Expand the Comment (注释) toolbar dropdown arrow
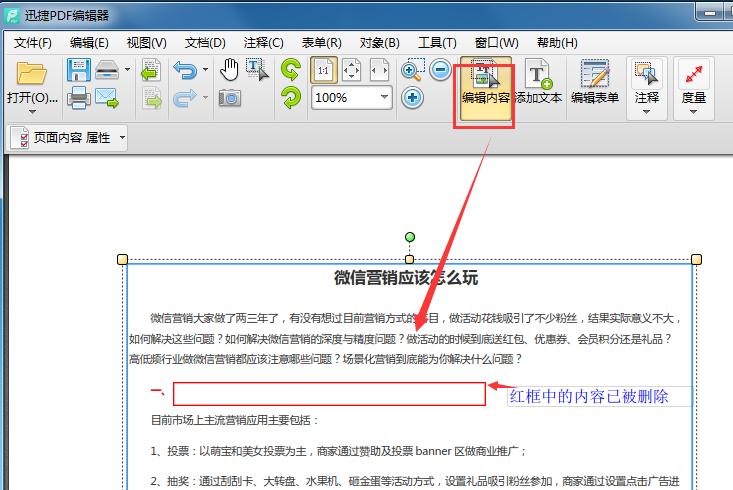 [647, 112]
